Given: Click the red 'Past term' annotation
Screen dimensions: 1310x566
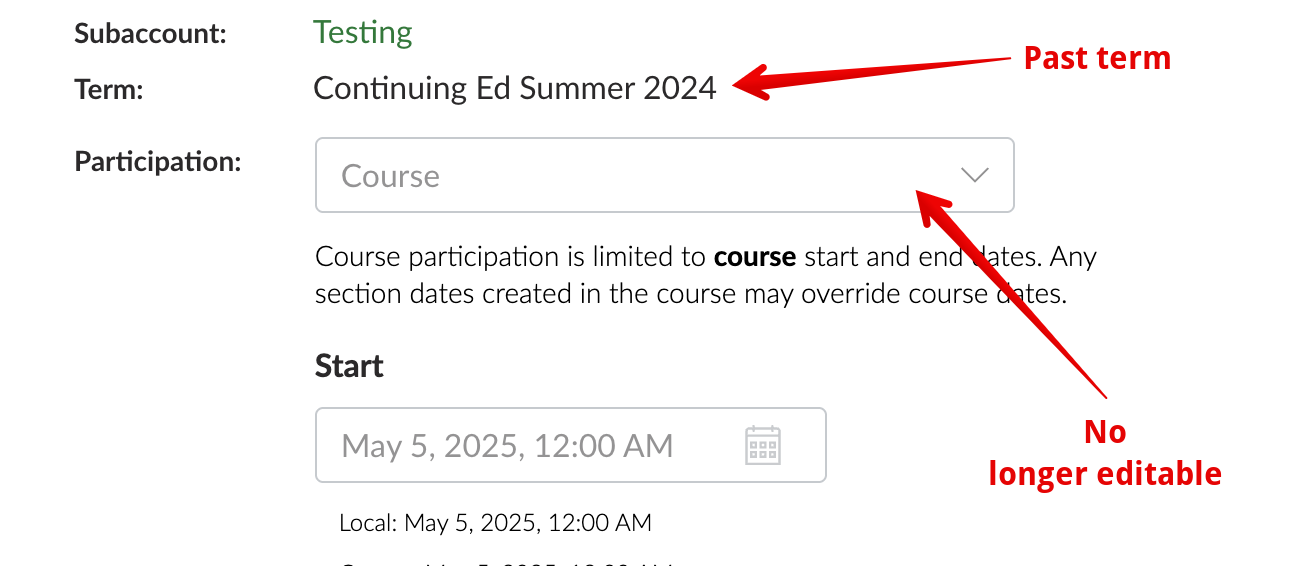Looking at the screenshot, I should [1097, 58].
